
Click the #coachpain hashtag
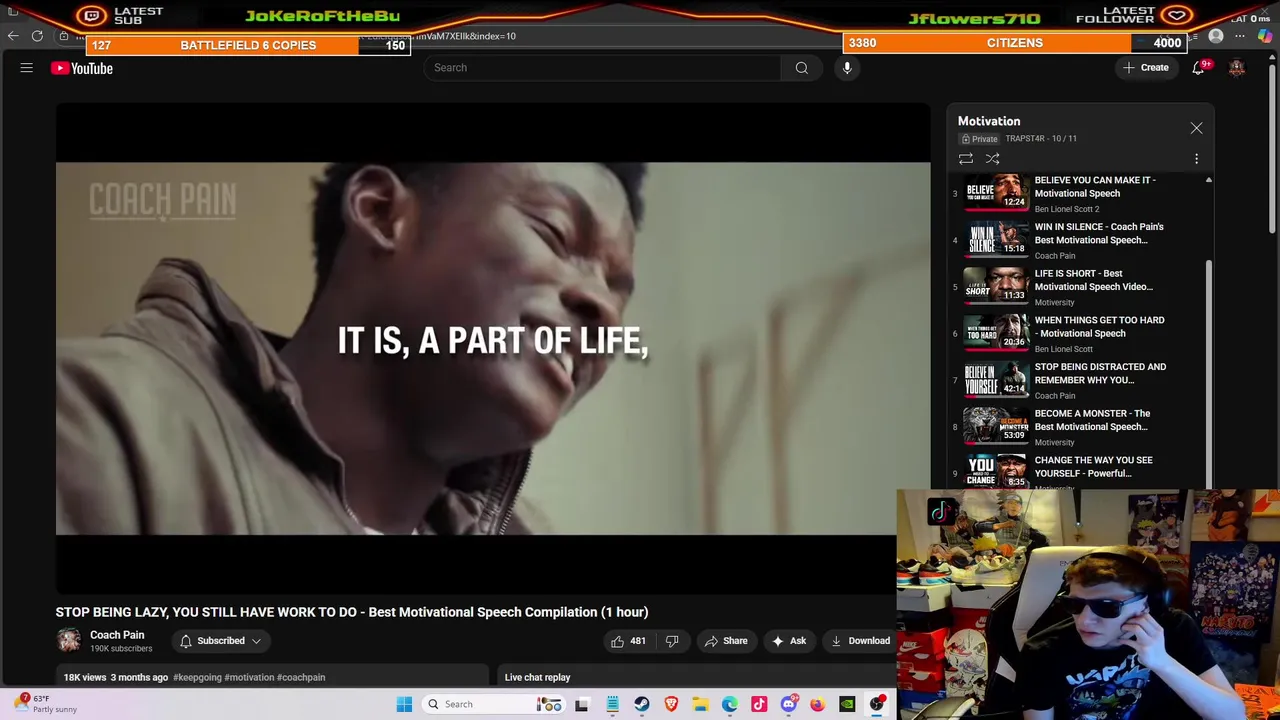coord(301,677)
